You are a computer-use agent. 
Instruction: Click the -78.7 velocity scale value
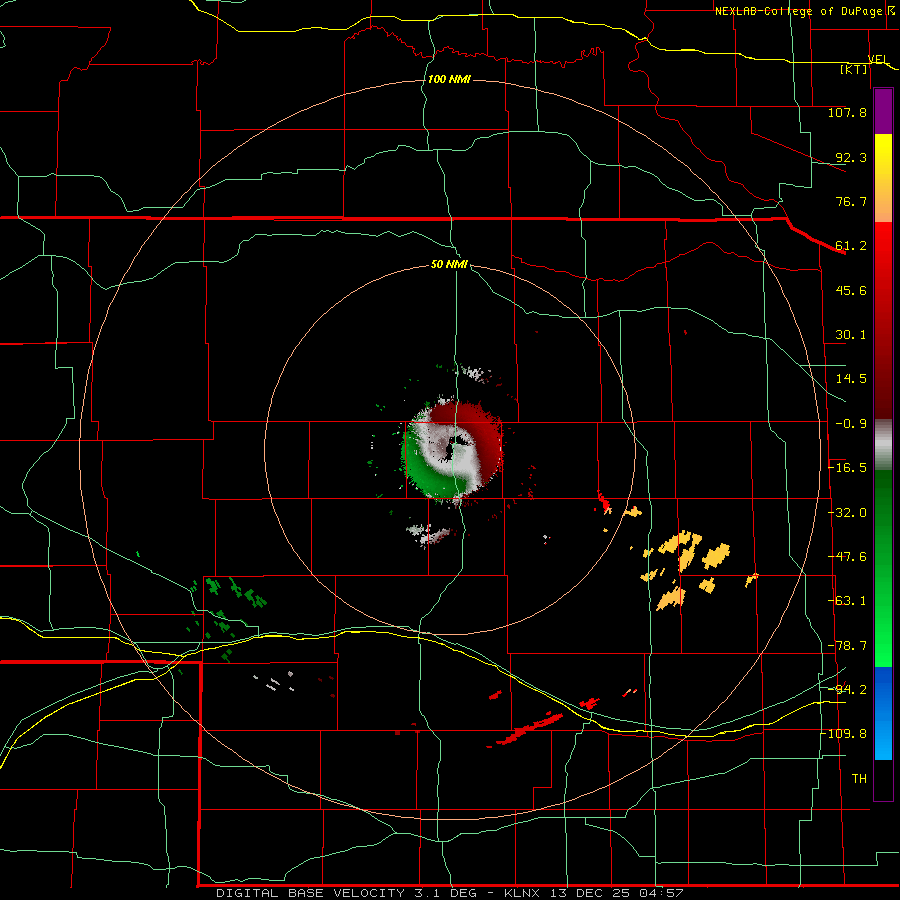tap(847, 646)
